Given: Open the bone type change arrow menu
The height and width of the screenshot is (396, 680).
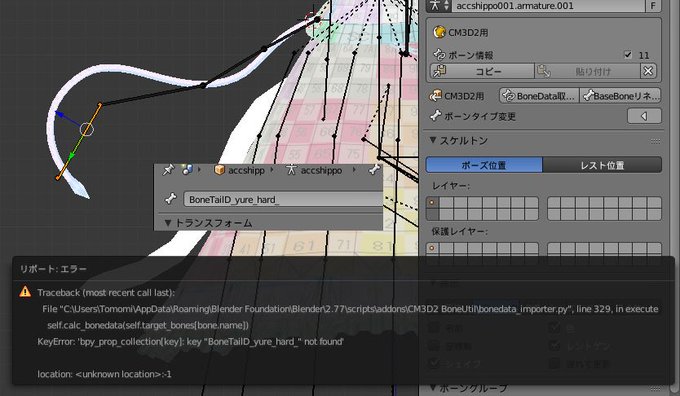Looking at the screenshot, I should point(644,116).
